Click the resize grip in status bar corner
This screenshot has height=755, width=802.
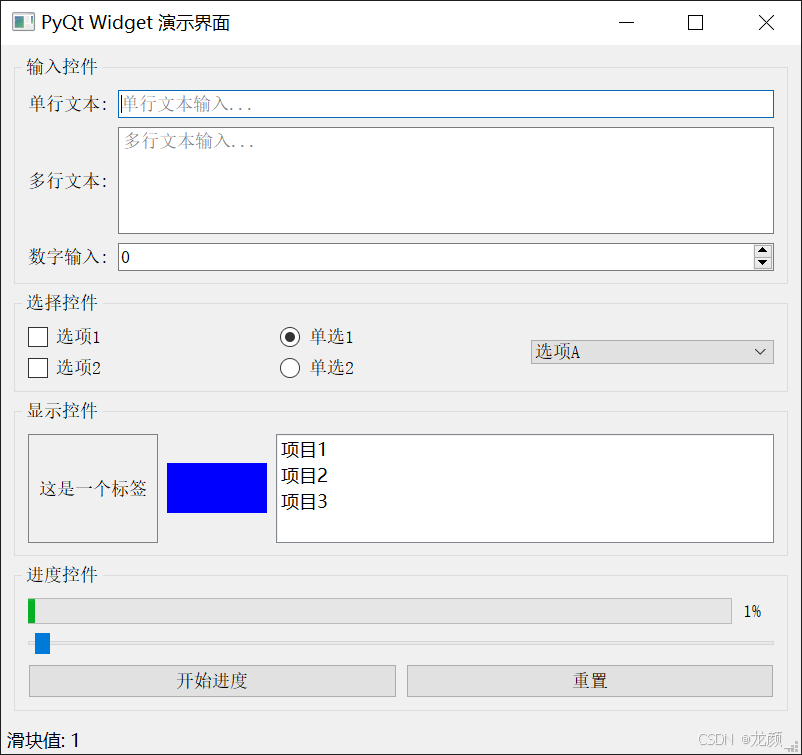[791, 746]
